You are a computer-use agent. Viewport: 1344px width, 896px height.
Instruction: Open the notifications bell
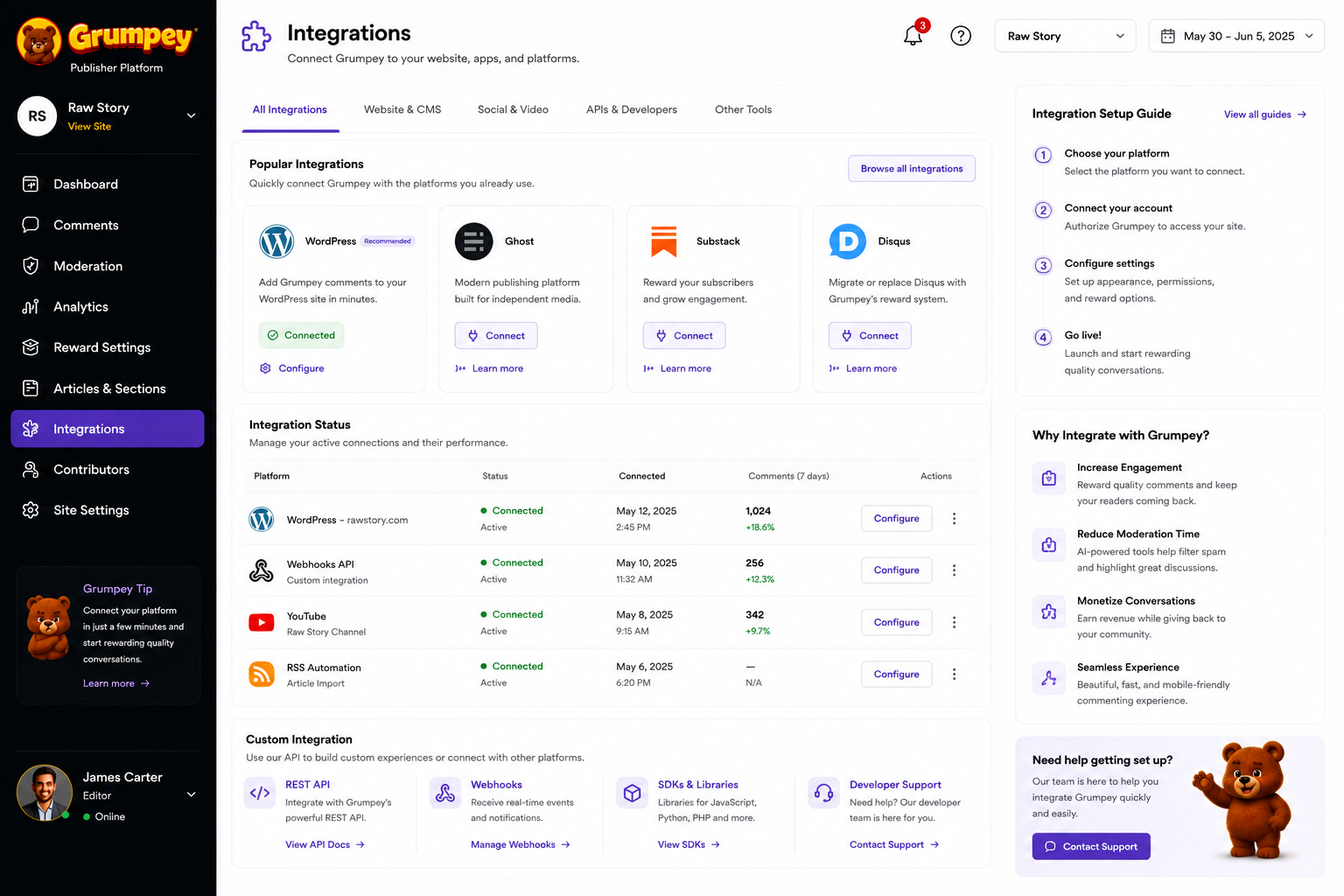(913, 36)
